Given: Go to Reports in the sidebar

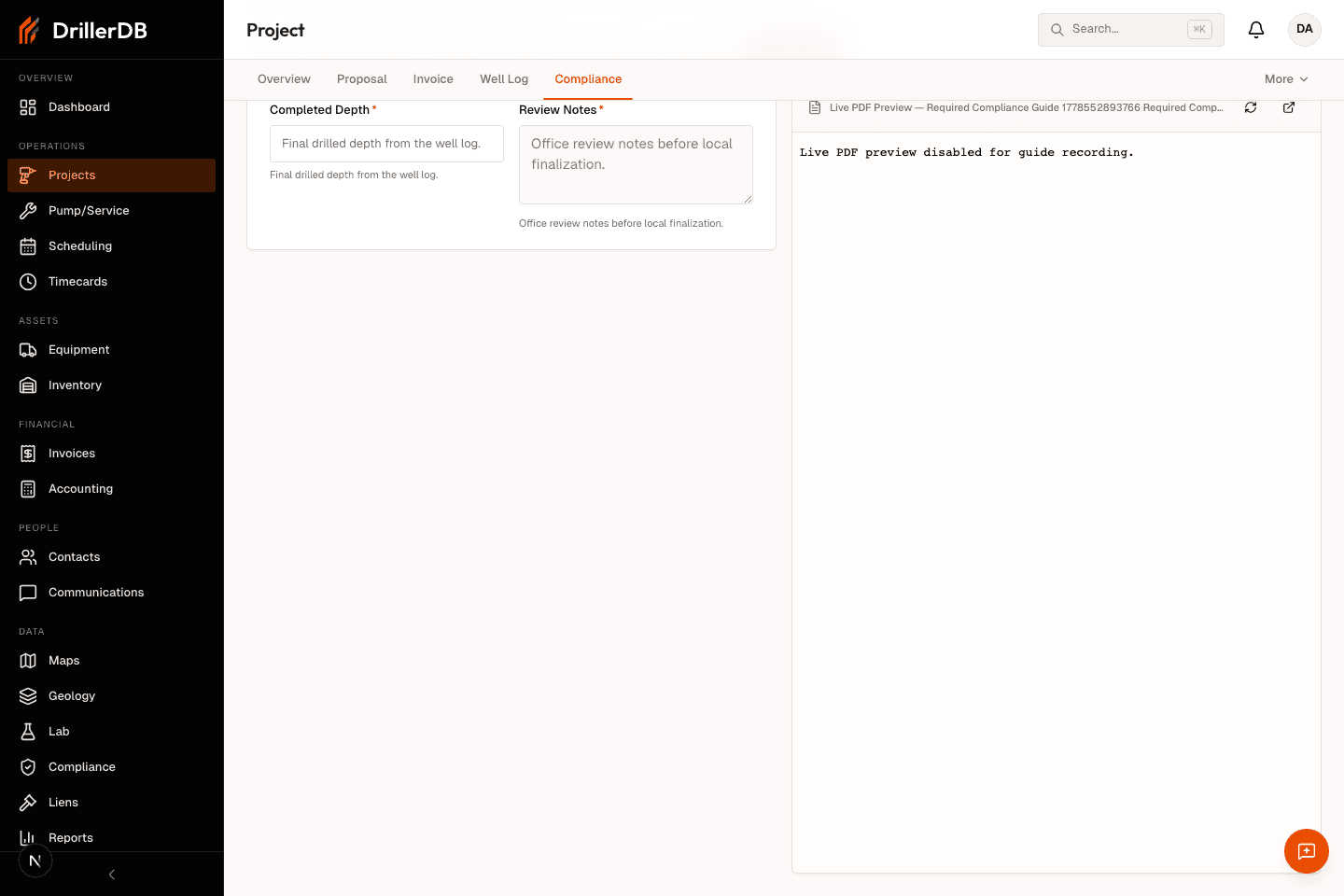Looking at the screenshot, I should click(x=112, y=838).
